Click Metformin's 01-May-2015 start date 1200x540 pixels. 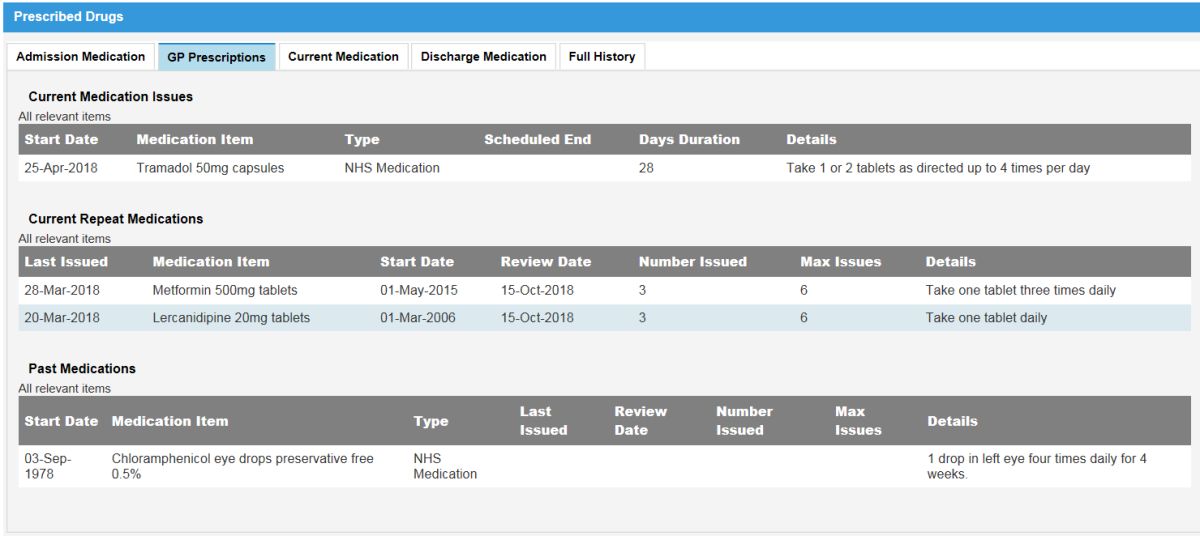point(417,290)
